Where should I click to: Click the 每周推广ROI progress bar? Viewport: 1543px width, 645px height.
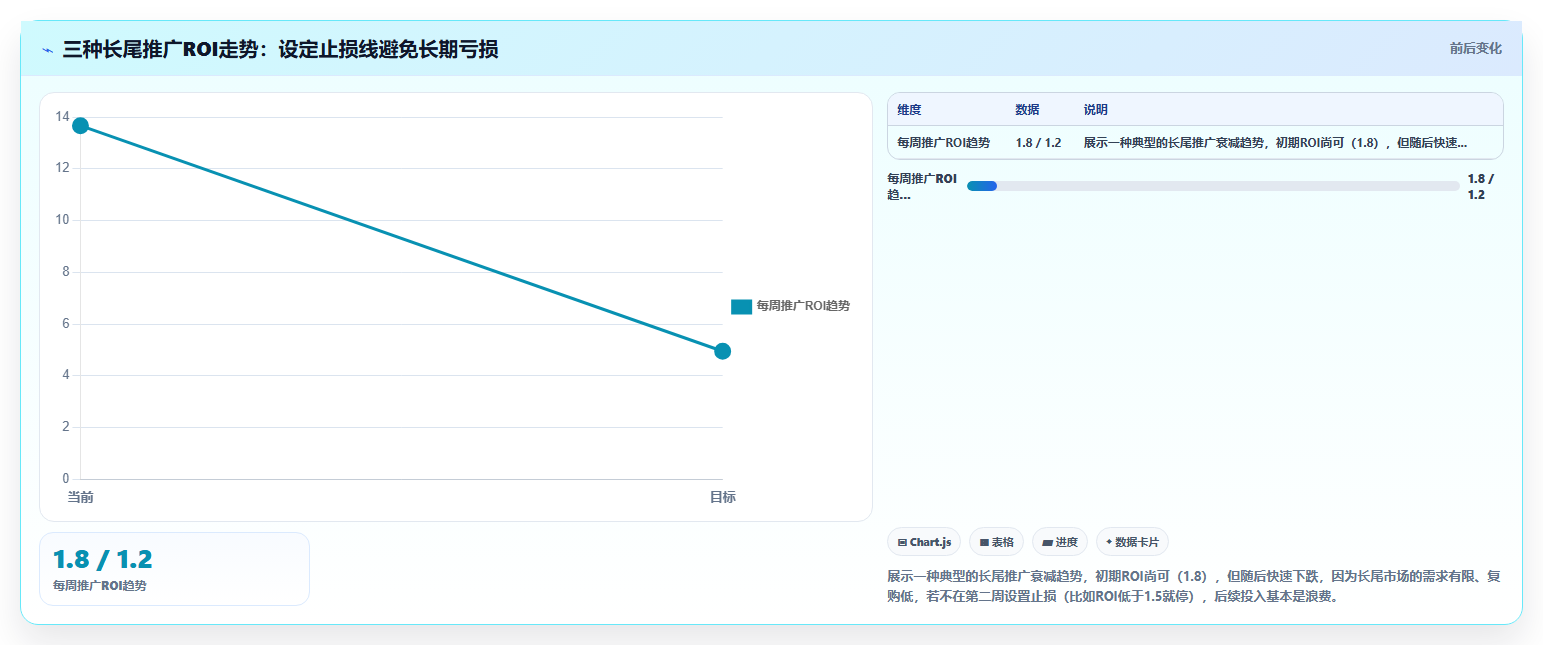[1213, 186]
